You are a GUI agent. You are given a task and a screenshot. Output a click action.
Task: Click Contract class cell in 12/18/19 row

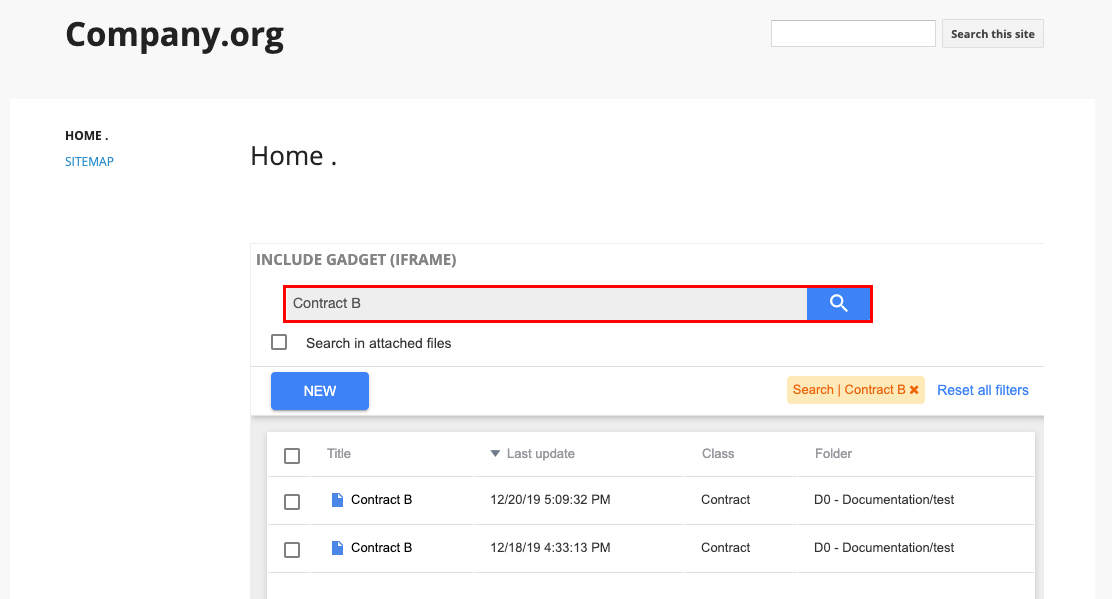click(x=725, y=548)
